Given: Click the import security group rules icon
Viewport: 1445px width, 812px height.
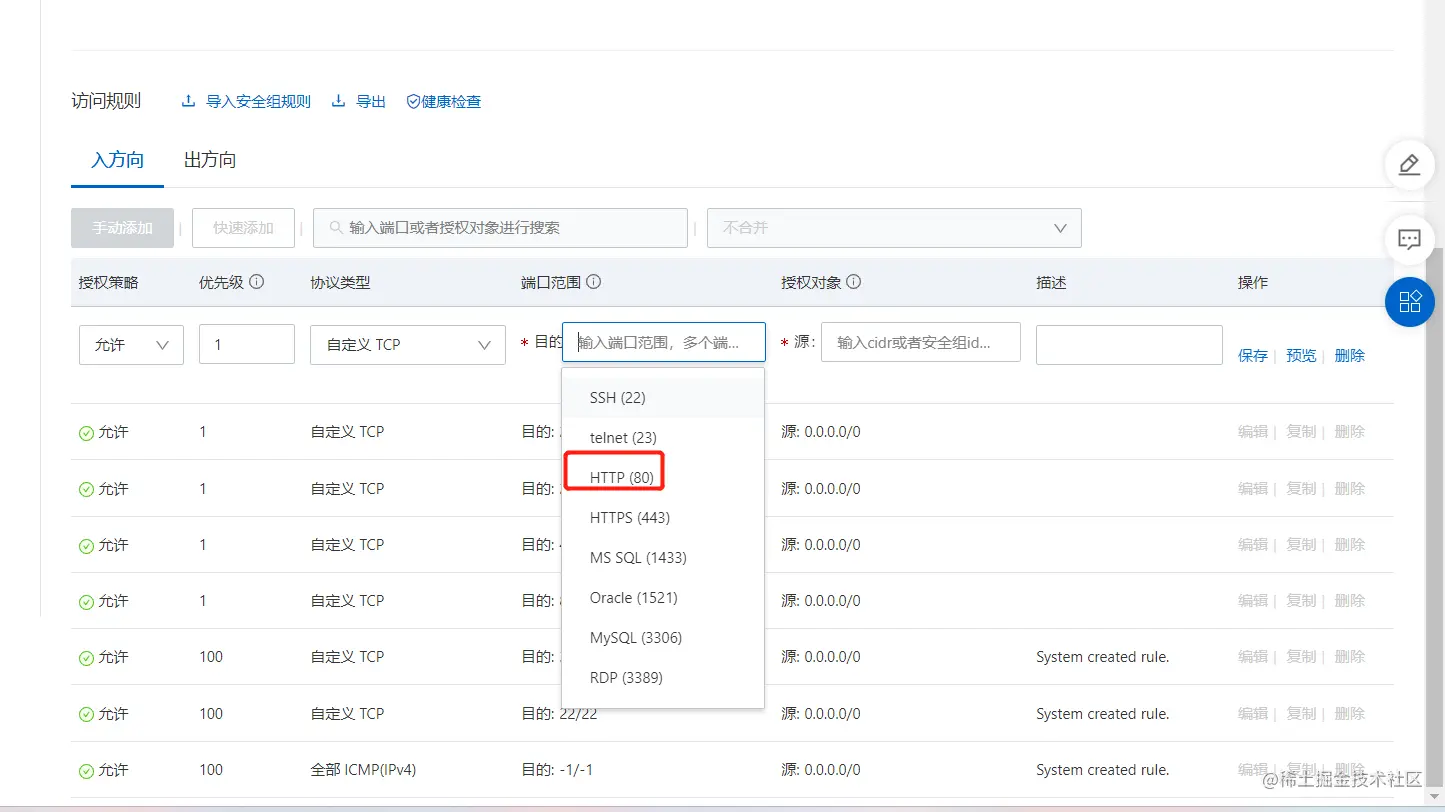Looking at the screenshot, I should click(188, 101).
